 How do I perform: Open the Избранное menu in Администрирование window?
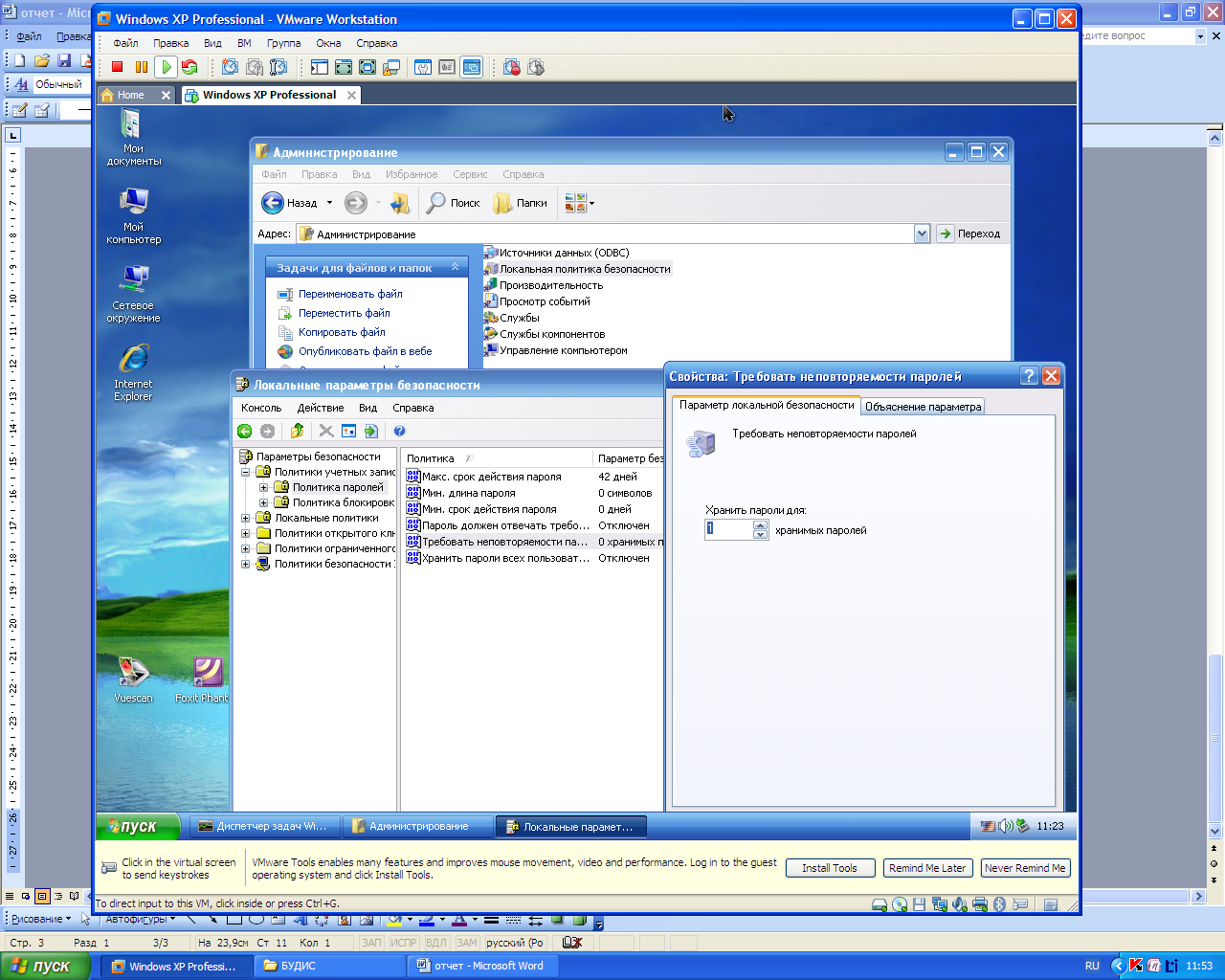(x=412, y=174)
